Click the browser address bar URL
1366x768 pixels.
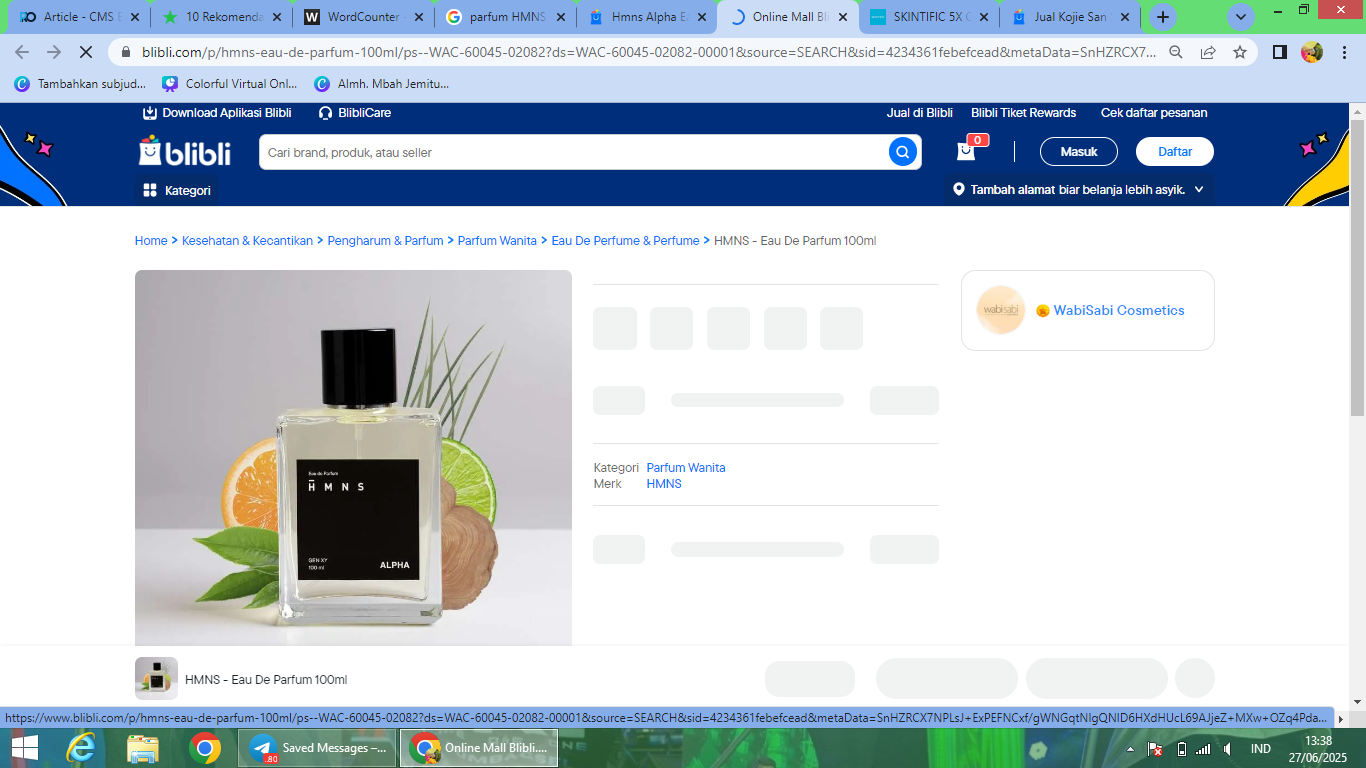[649, 52]
